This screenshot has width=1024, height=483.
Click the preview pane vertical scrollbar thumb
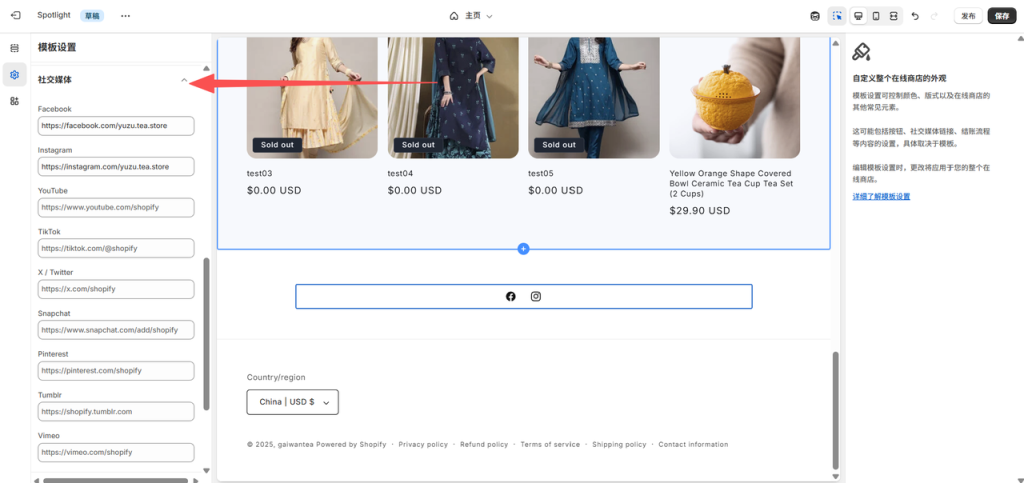click(x=835, y=410)
